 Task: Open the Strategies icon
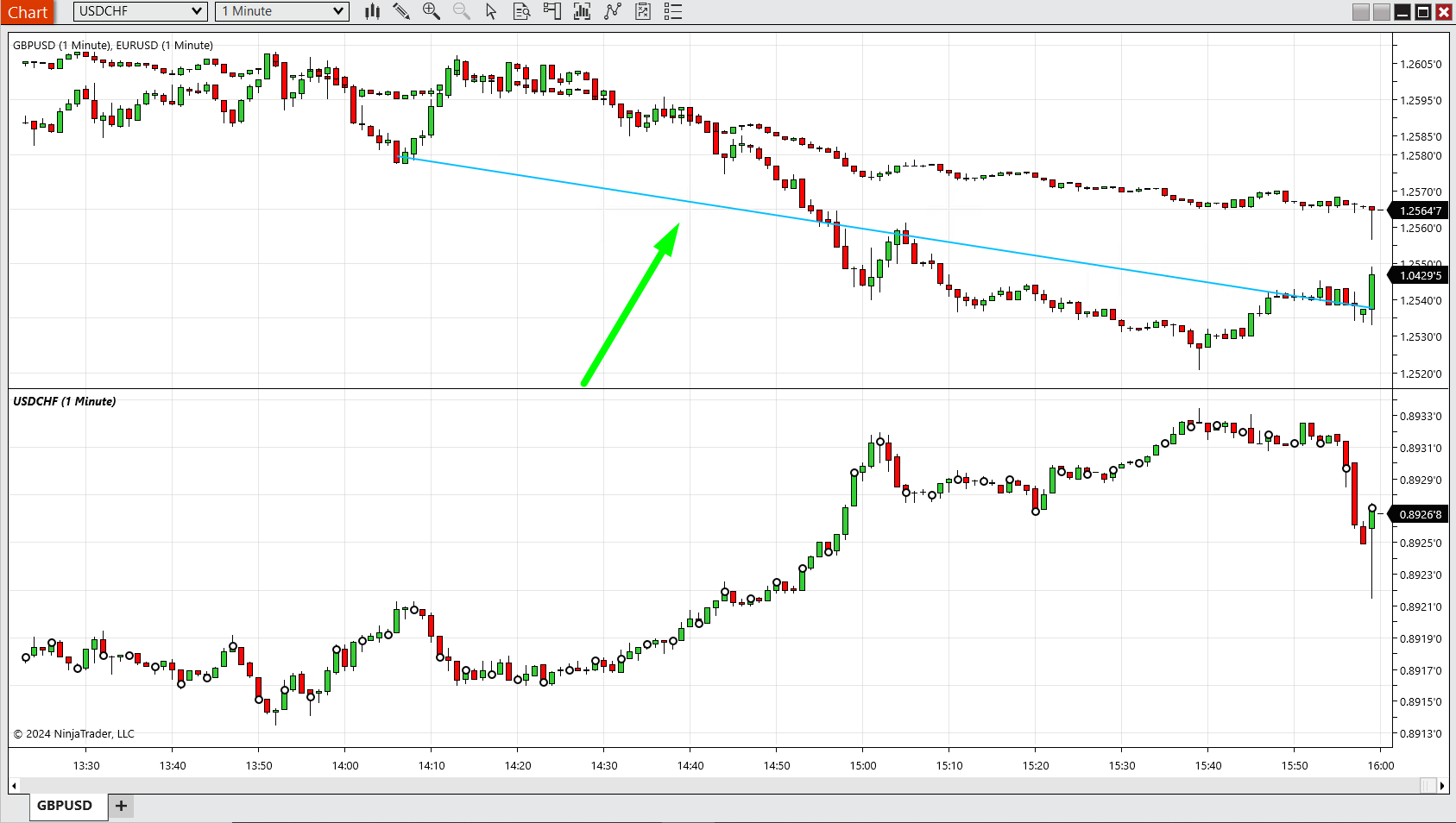(x=643, y=11)
